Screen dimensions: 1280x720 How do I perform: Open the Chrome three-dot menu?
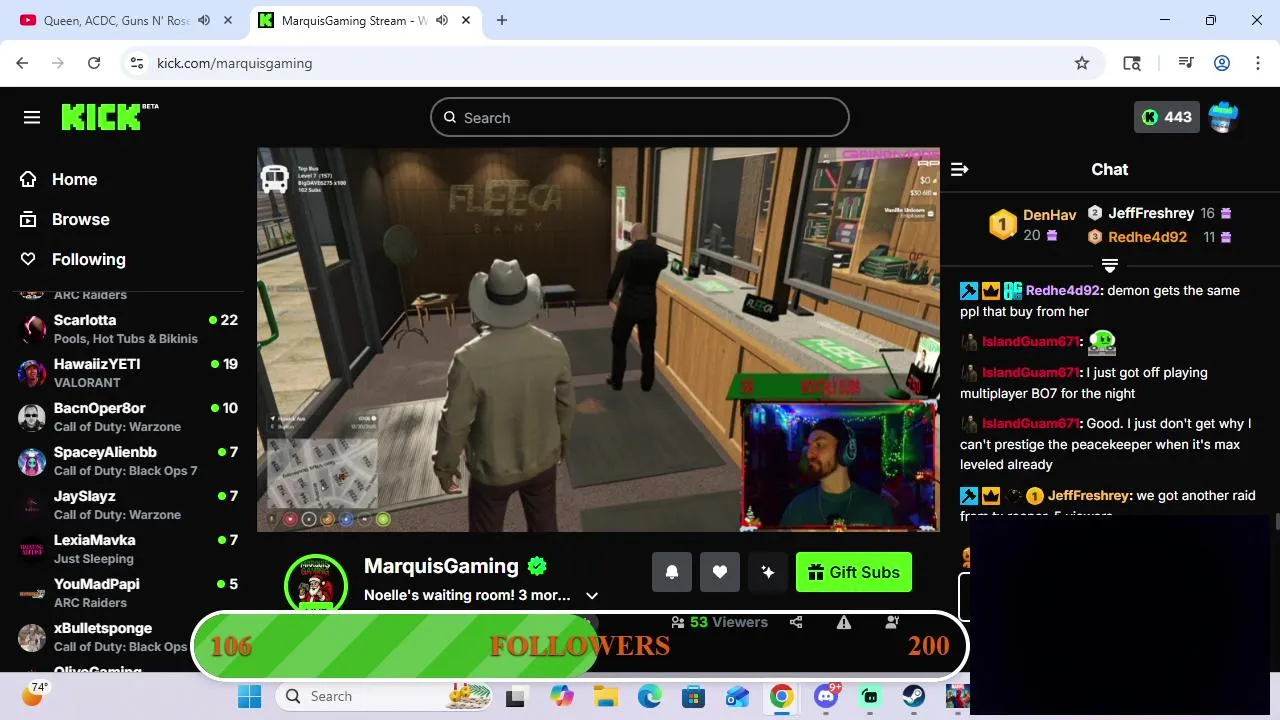(x=1257, y=63)
